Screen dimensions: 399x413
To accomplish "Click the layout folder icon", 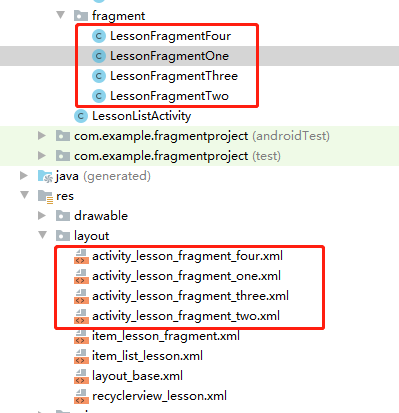I will pos(63,236).
